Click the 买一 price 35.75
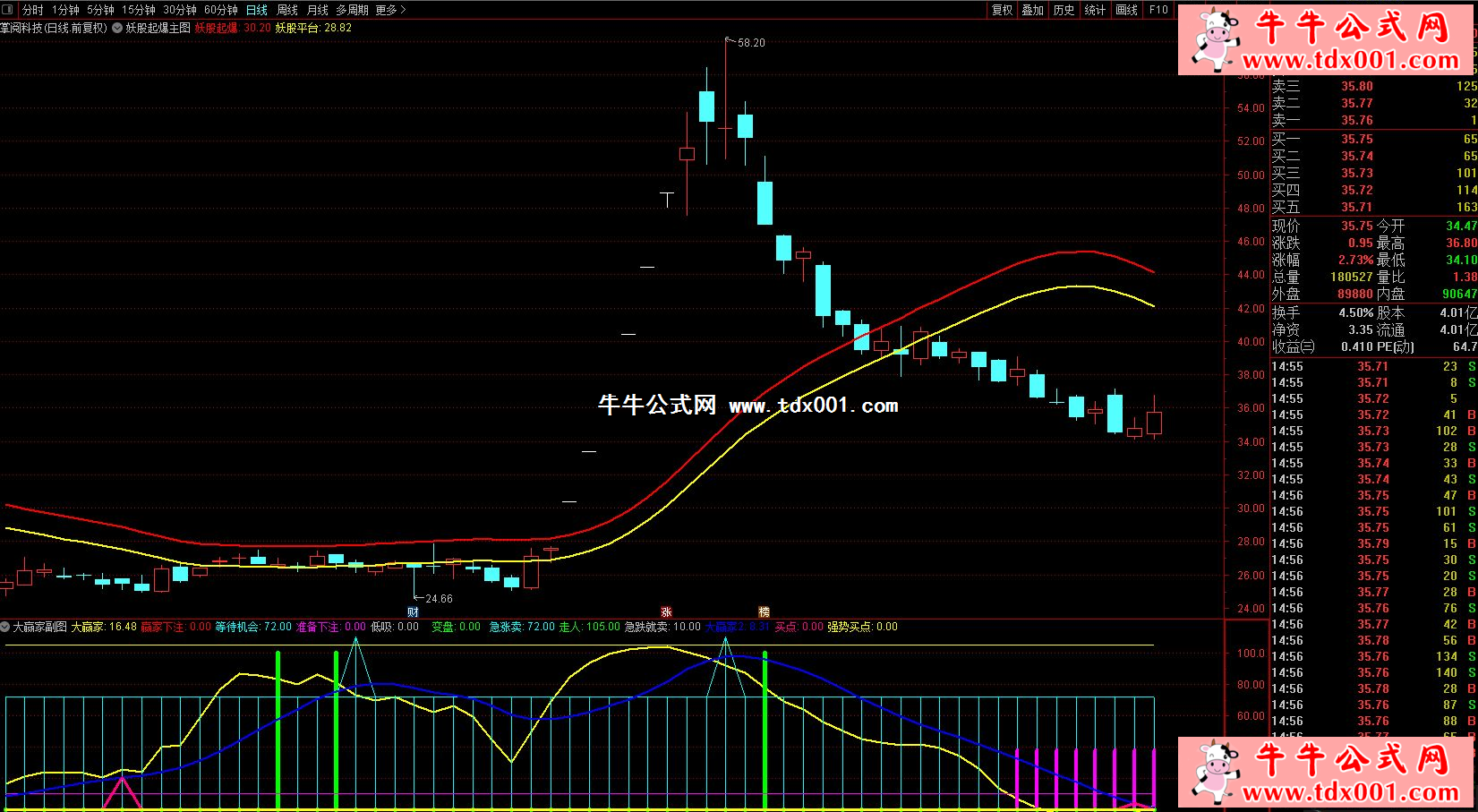Image resolution: width=1478 pixels, height=812 pixels. (1357, 140)
